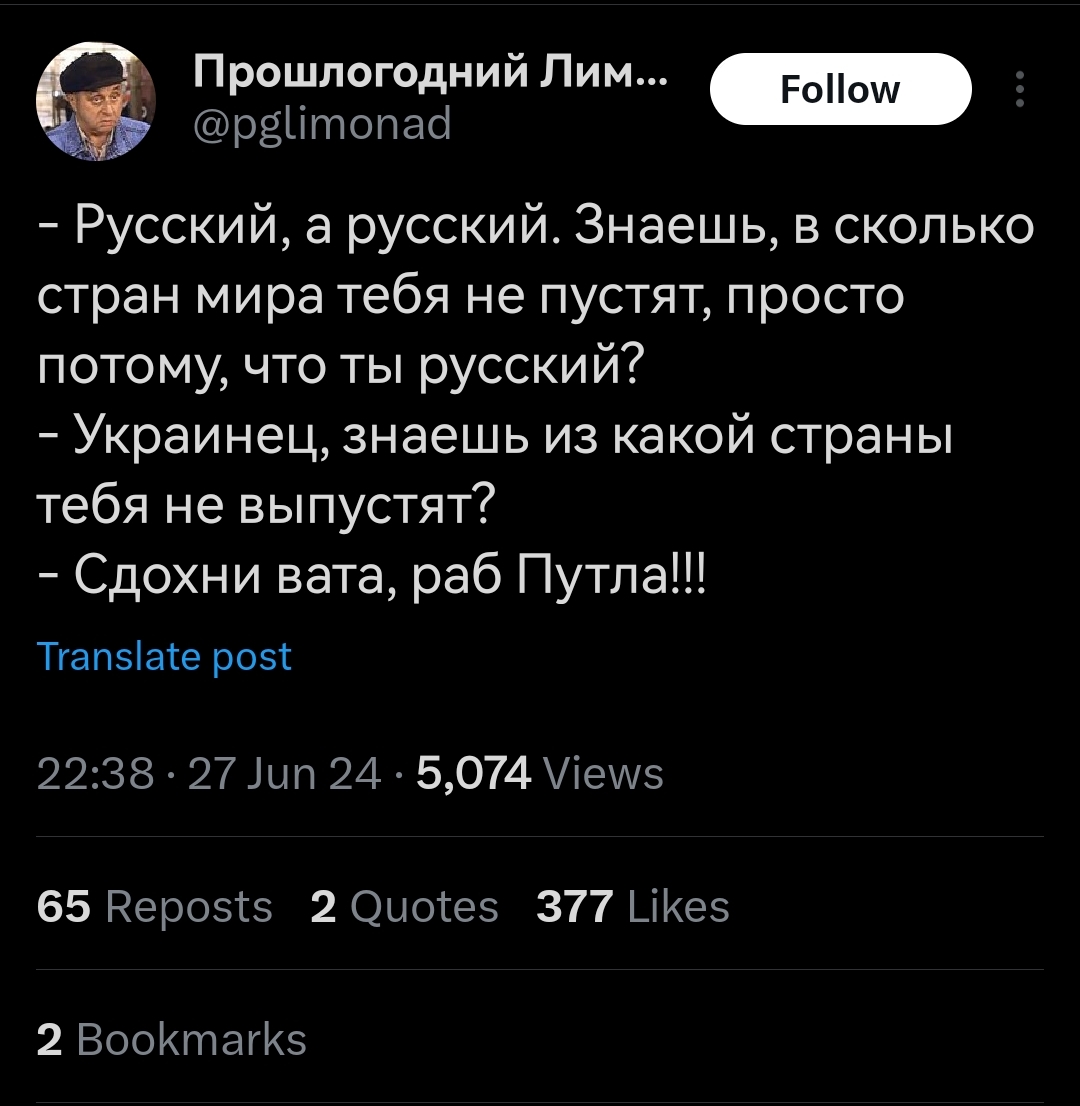Open the three-dot more options menu

pos(1019,89)
